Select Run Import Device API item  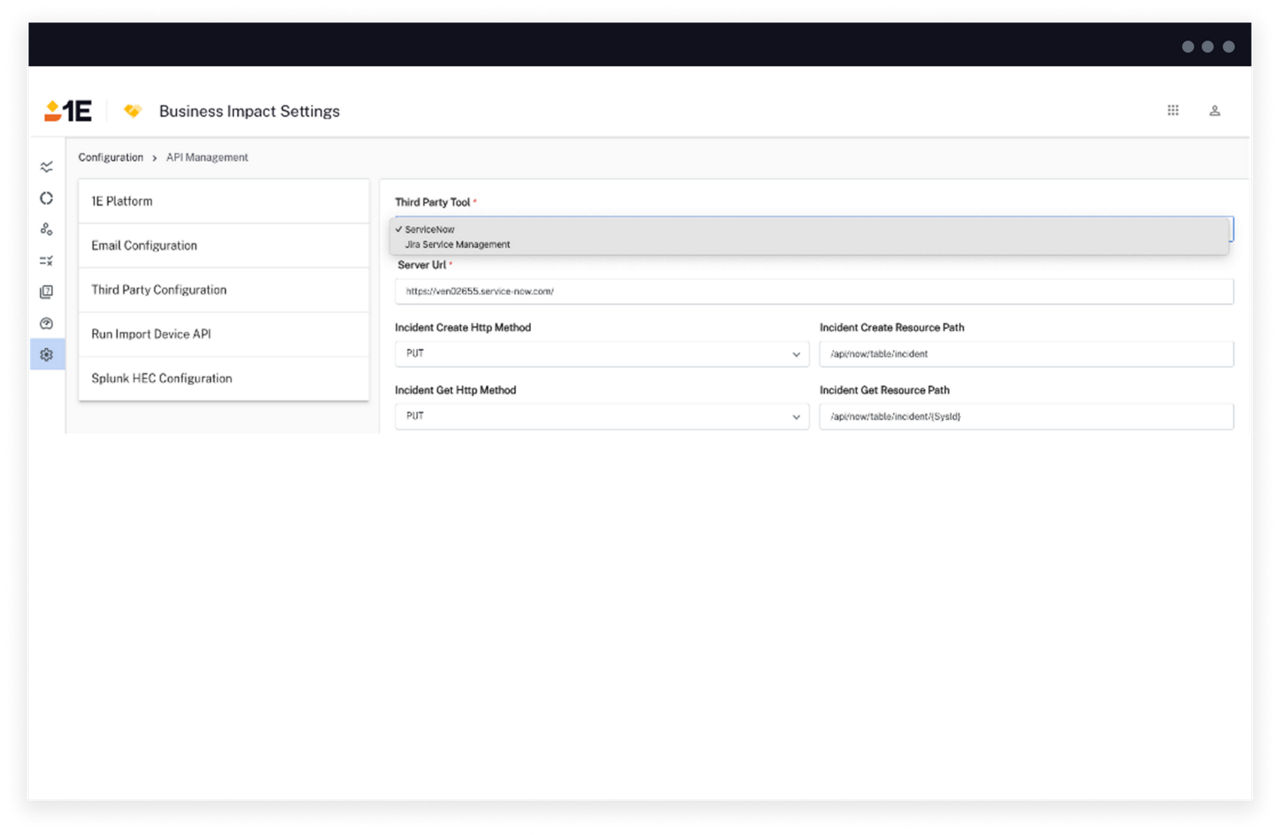(x=224, y=334)
